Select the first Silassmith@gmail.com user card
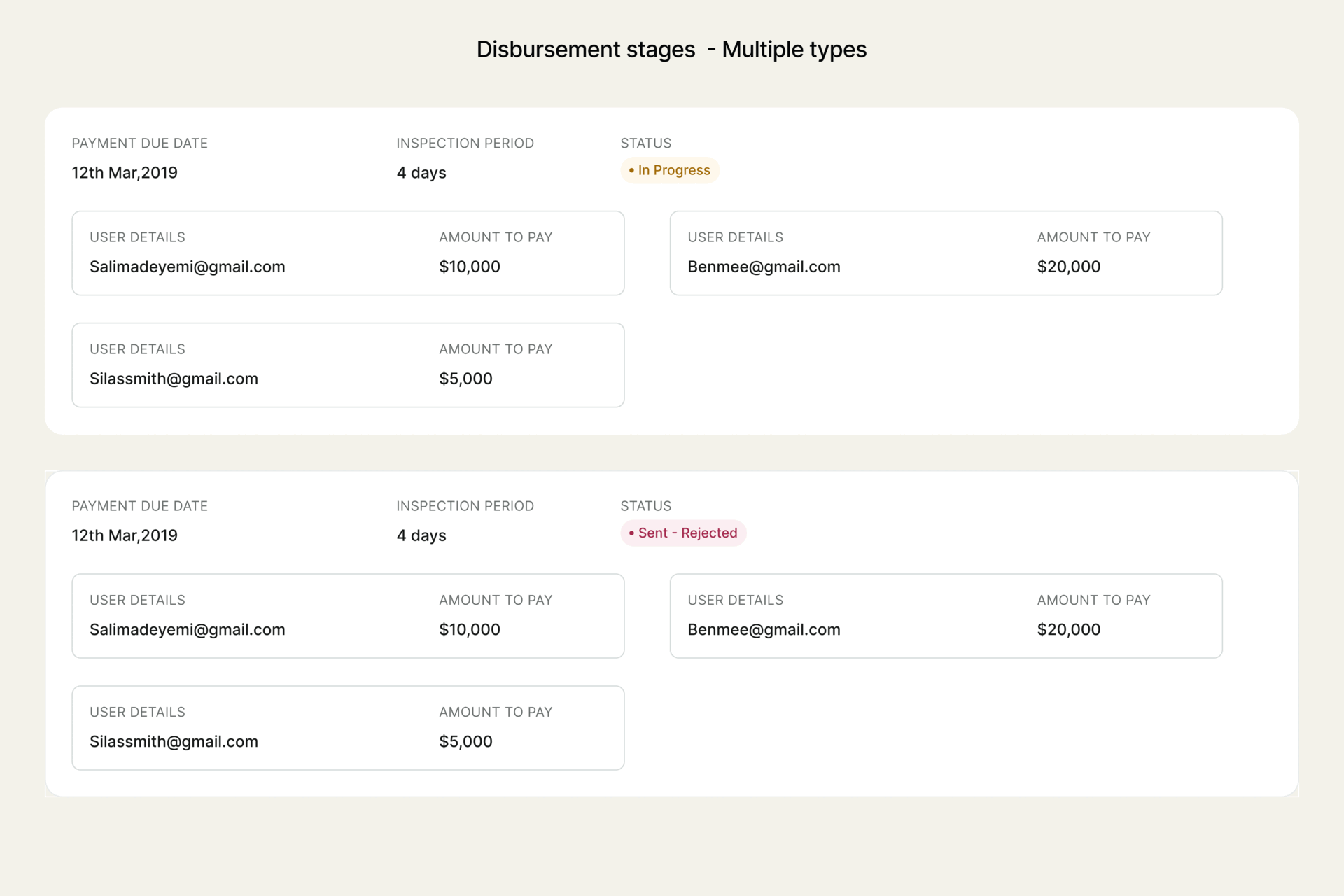This screenshot has height=896, width=1344. 348,365
